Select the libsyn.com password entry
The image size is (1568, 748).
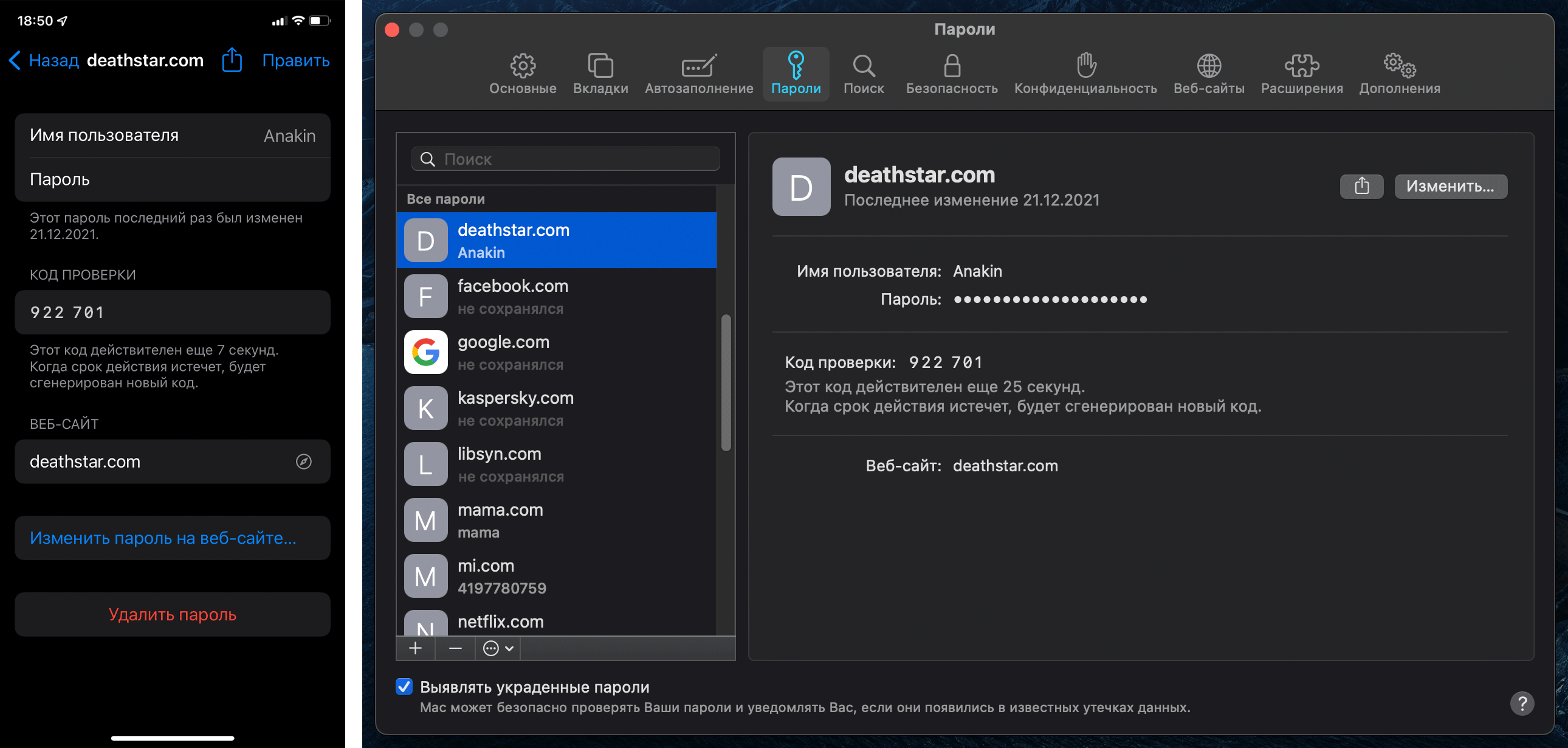pyautogui.click(x=556, y=465)
